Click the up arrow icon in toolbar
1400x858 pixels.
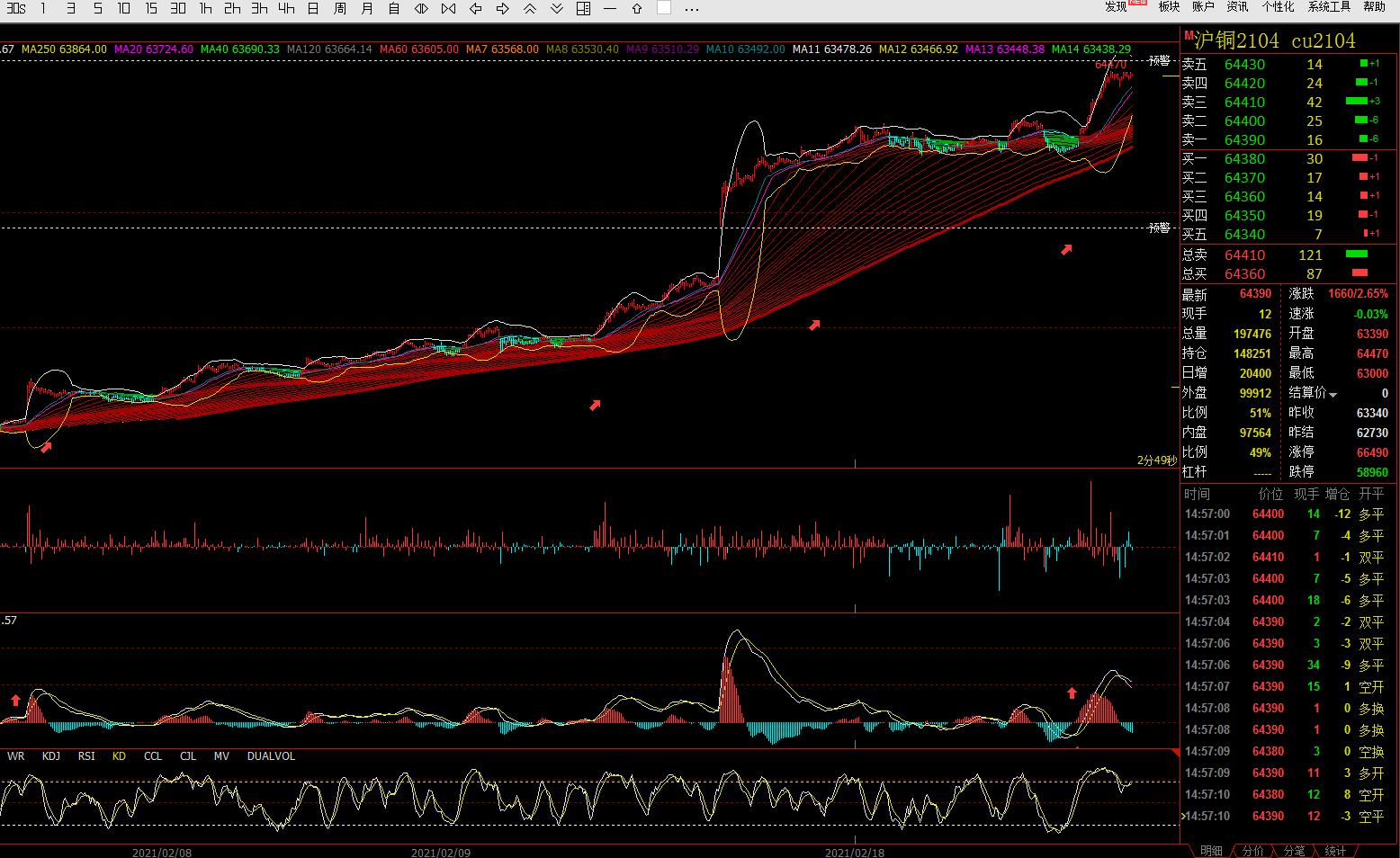pos(637,9)
